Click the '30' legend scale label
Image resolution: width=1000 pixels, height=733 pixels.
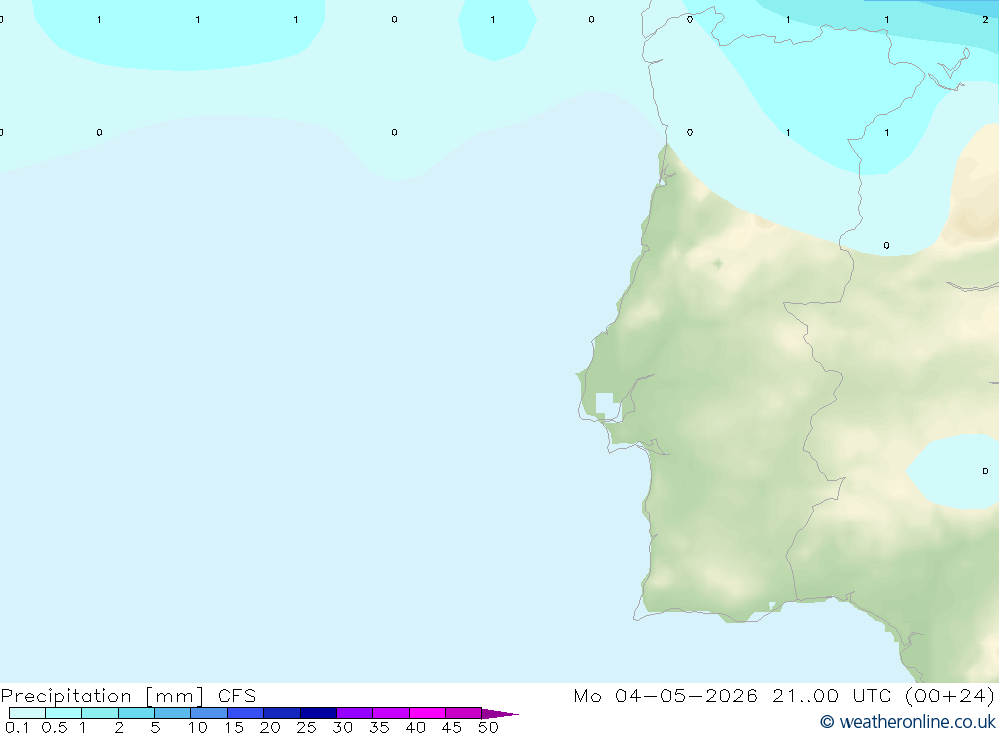tap(343, 727)
